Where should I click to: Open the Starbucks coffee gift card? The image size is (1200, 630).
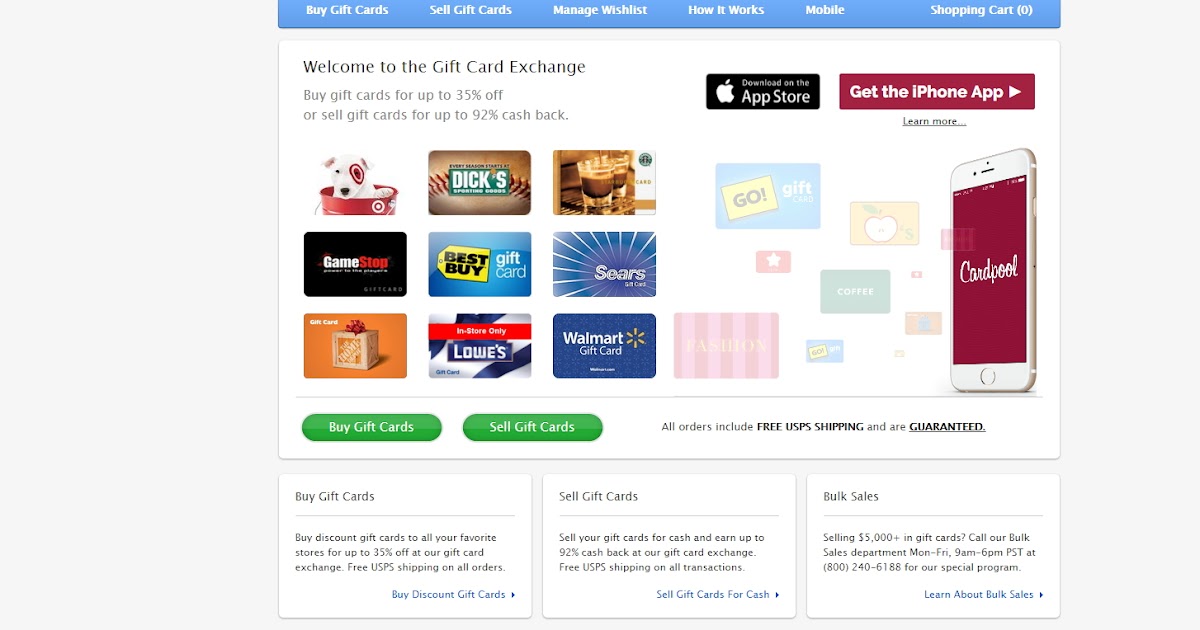click(x=604, y=183)
